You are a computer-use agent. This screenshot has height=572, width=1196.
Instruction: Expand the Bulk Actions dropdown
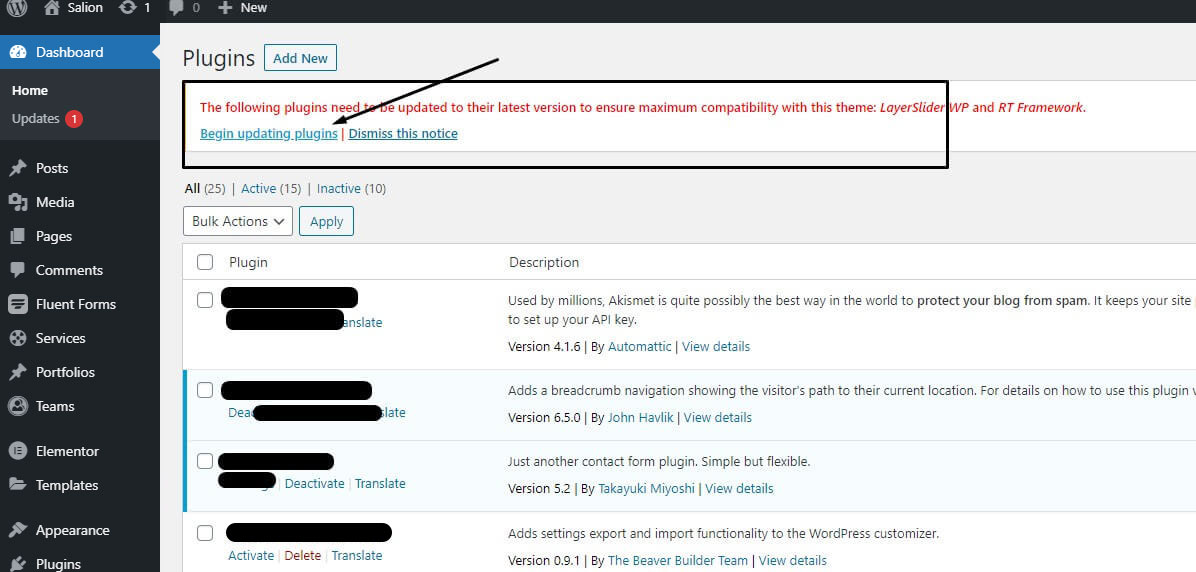(x=238, y=221)
